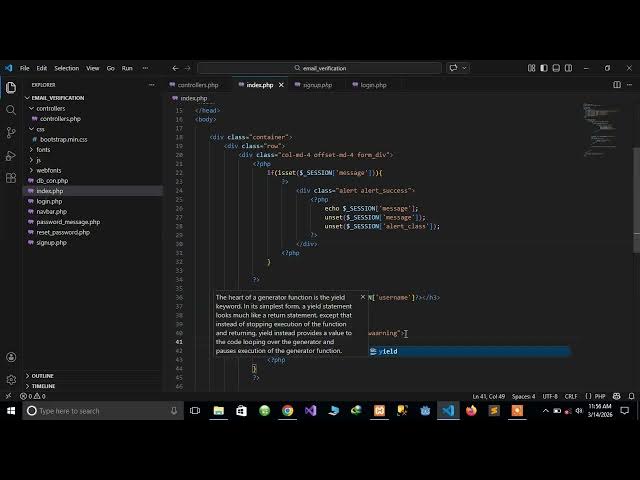
Task: Close the index.php tab
Action: 281,85
